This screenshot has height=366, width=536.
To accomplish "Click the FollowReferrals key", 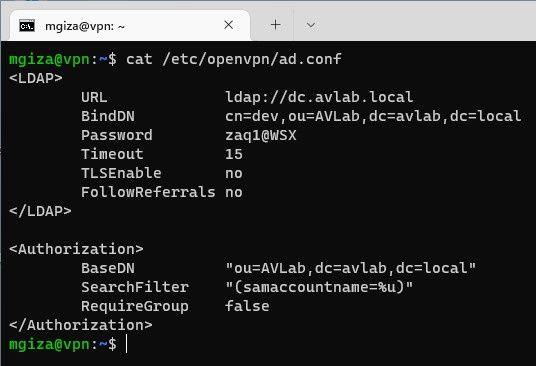I will click(x=148, y=192).
